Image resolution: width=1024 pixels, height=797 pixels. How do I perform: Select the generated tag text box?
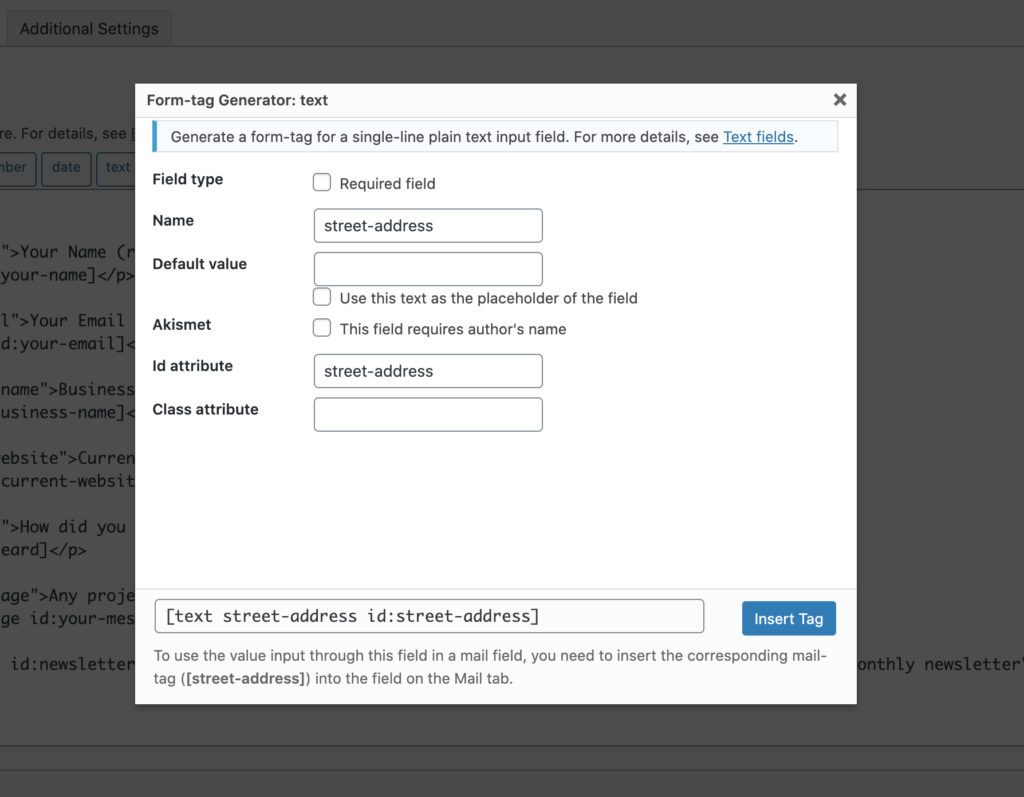[429, 616]
